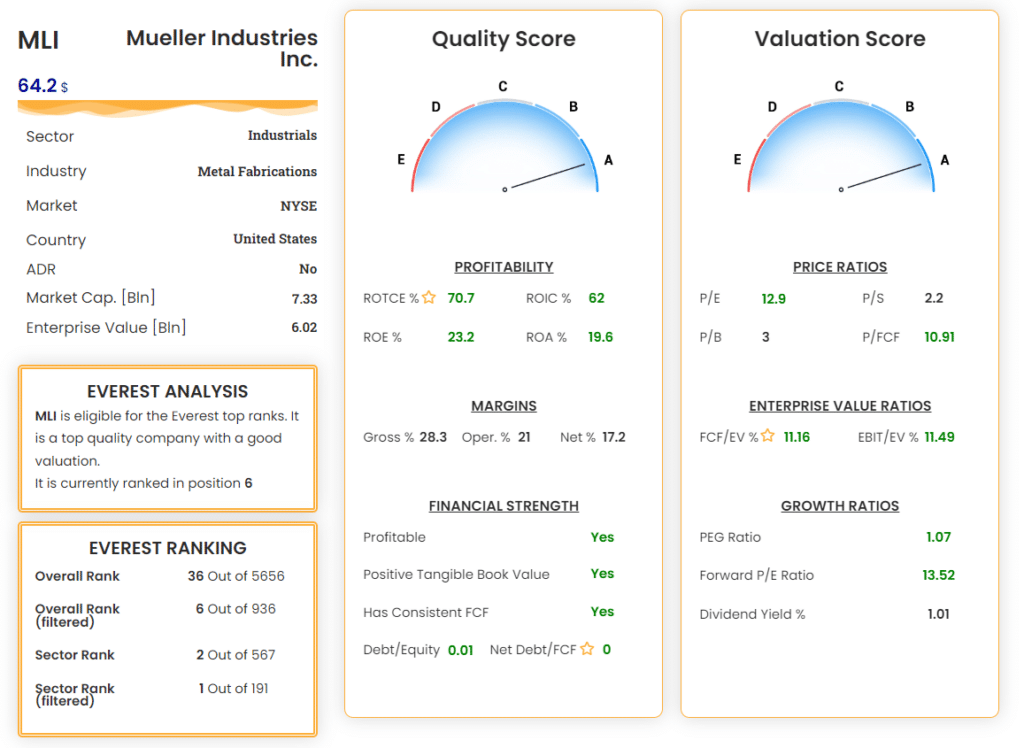Screen dimensions: 1024x748
Task: Select the NYSE market value
Action: (x=298, y=206)
